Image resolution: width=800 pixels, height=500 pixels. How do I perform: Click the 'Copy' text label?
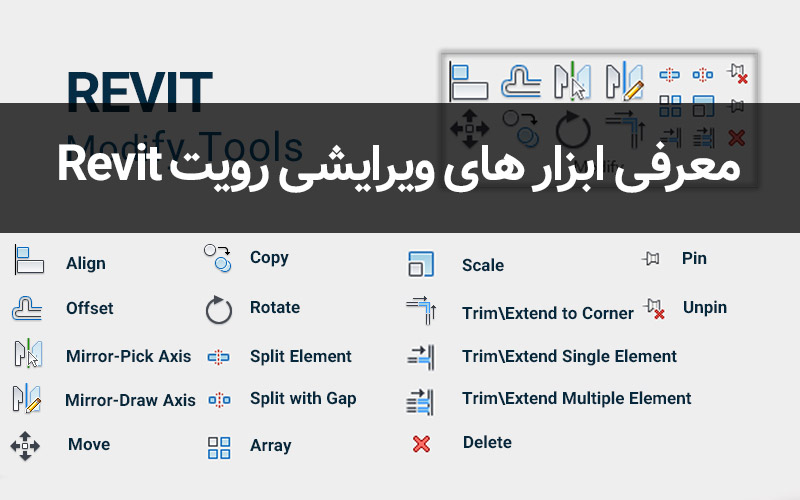(x=269, y=258)
